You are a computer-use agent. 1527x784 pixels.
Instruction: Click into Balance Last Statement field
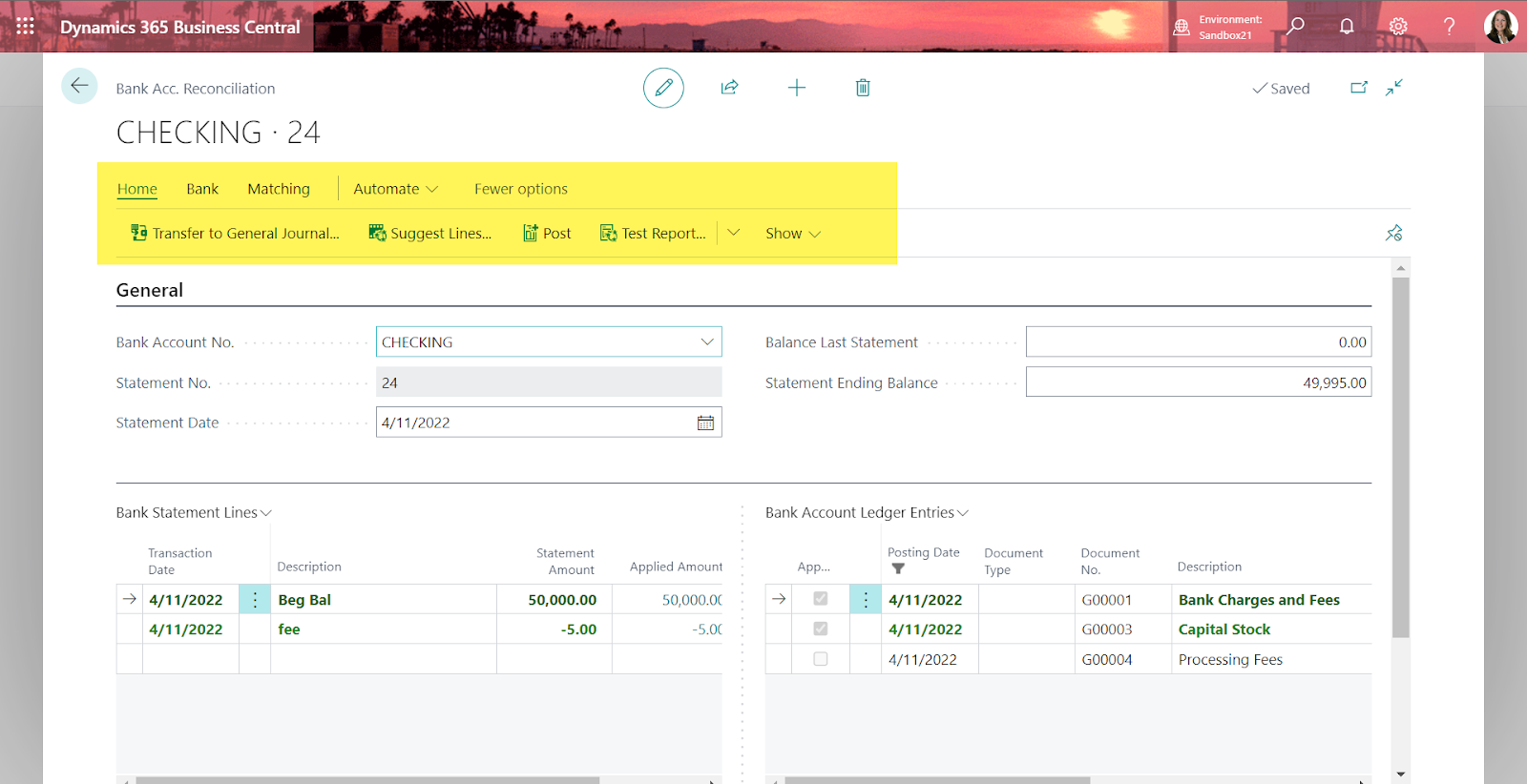pyautogui.click(x=1199, y=341)
